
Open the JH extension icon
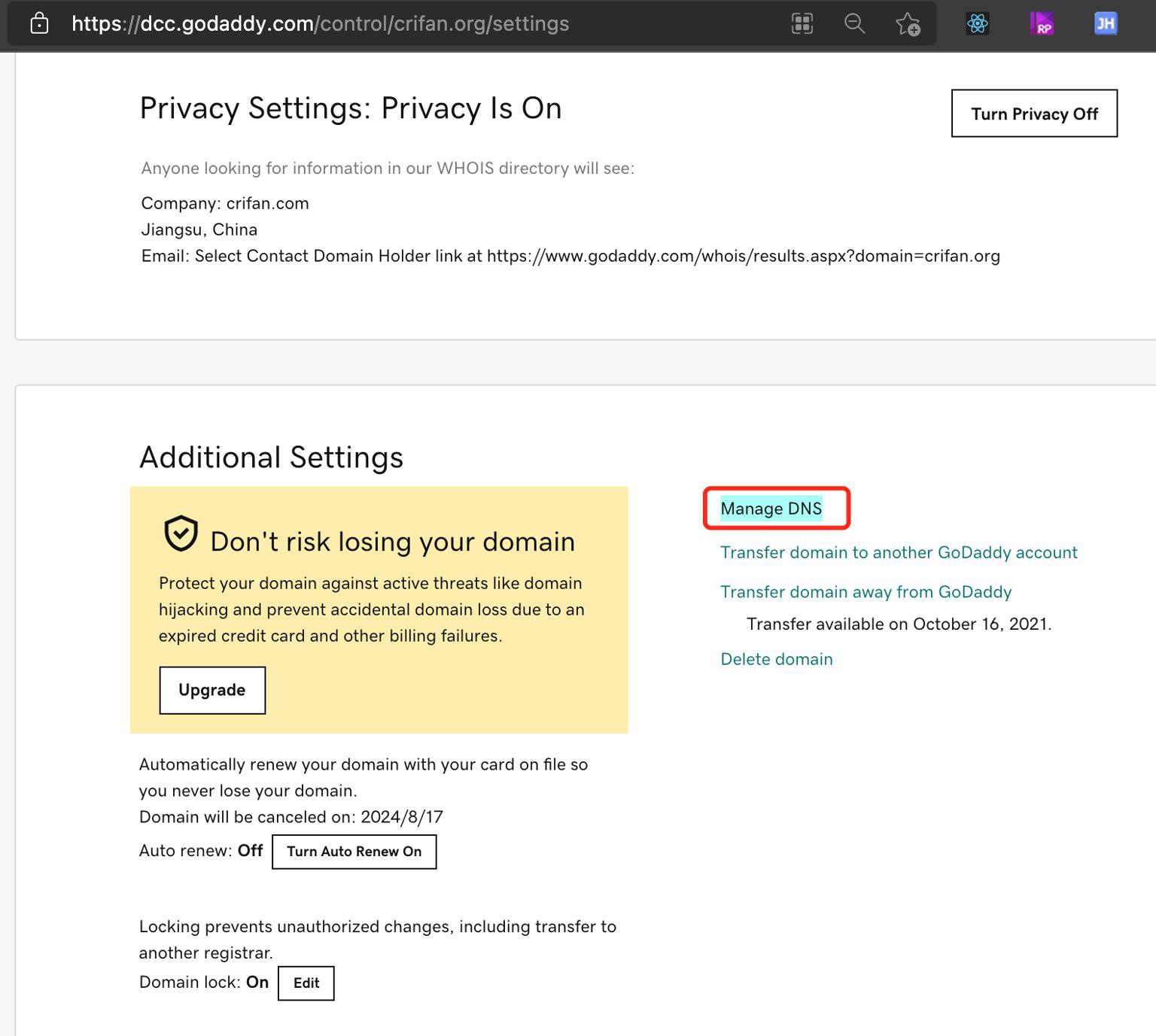(1106, 23)
